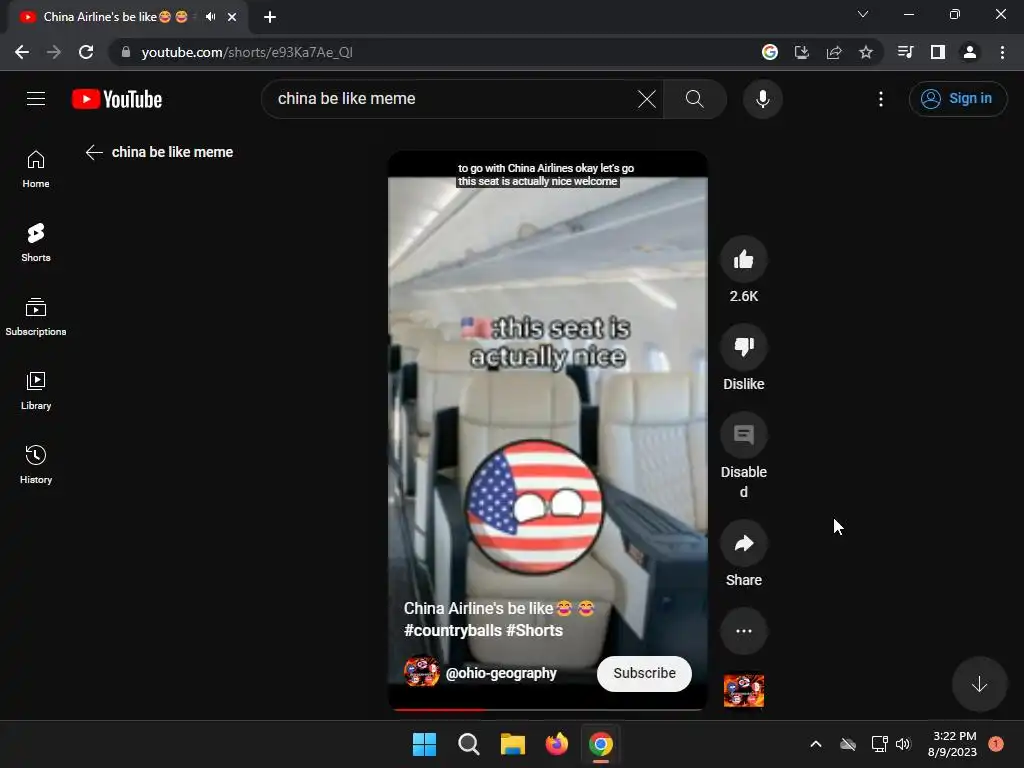Go to YouTube home via logo

point(117,99)
